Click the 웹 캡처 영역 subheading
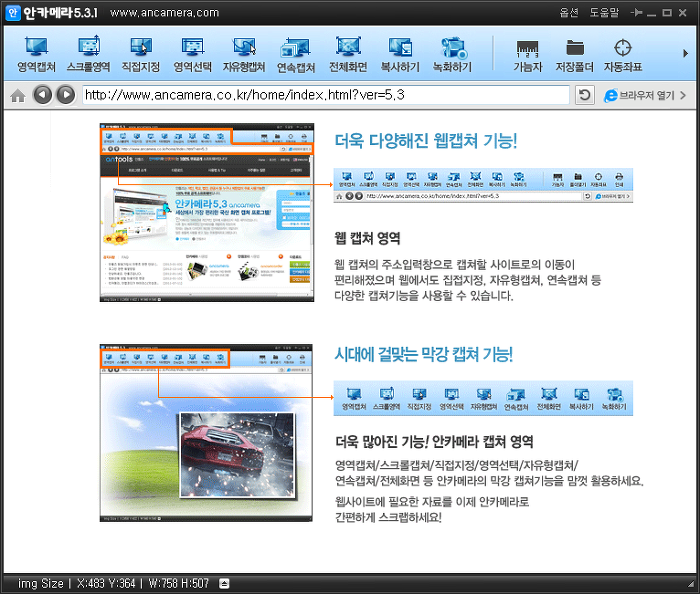Image resolution: width=700 pixels, height=594 pixels. click(x=367, y=238)
